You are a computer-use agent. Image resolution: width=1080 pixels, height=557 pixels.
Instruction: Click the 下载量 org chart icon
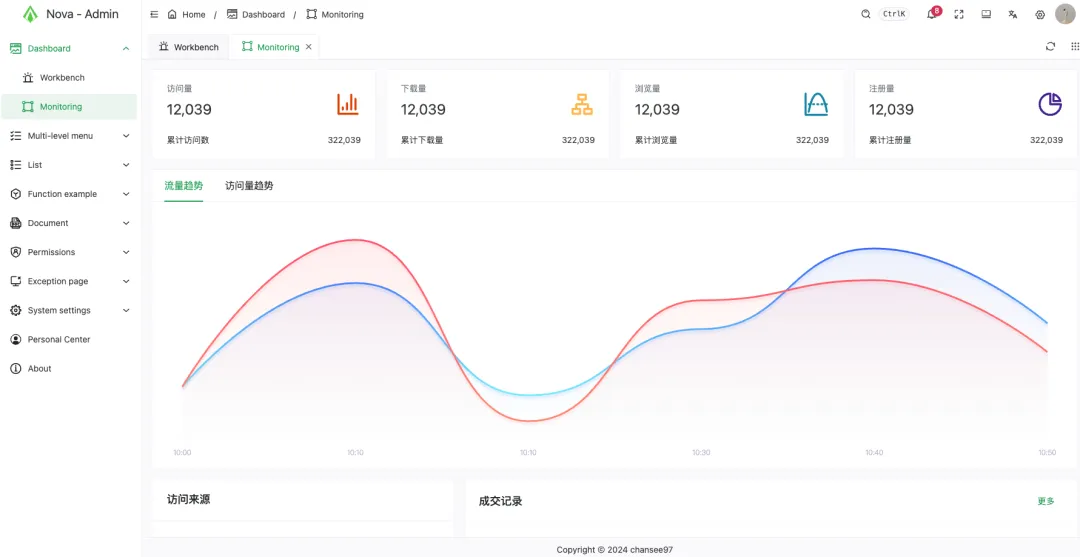click(x=582, y=104)
